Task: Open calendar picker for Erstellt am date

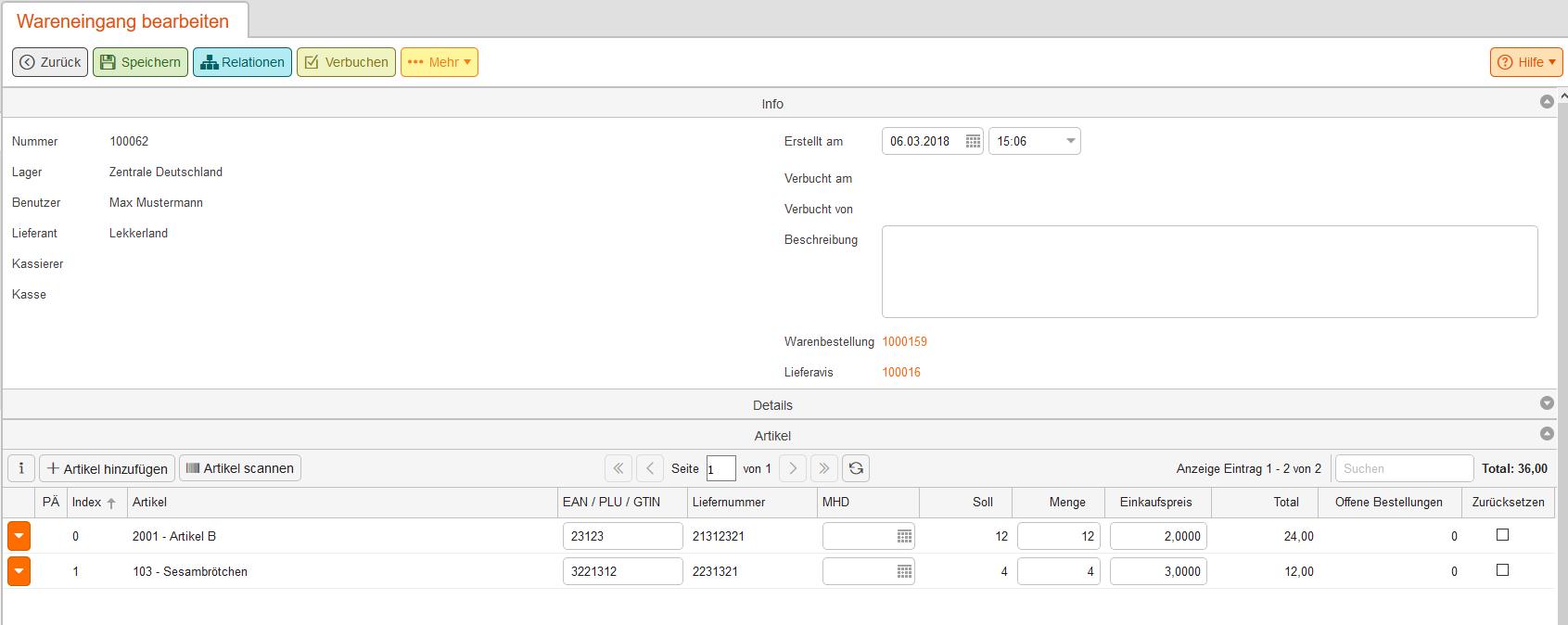Action: (x=972, y=142)
